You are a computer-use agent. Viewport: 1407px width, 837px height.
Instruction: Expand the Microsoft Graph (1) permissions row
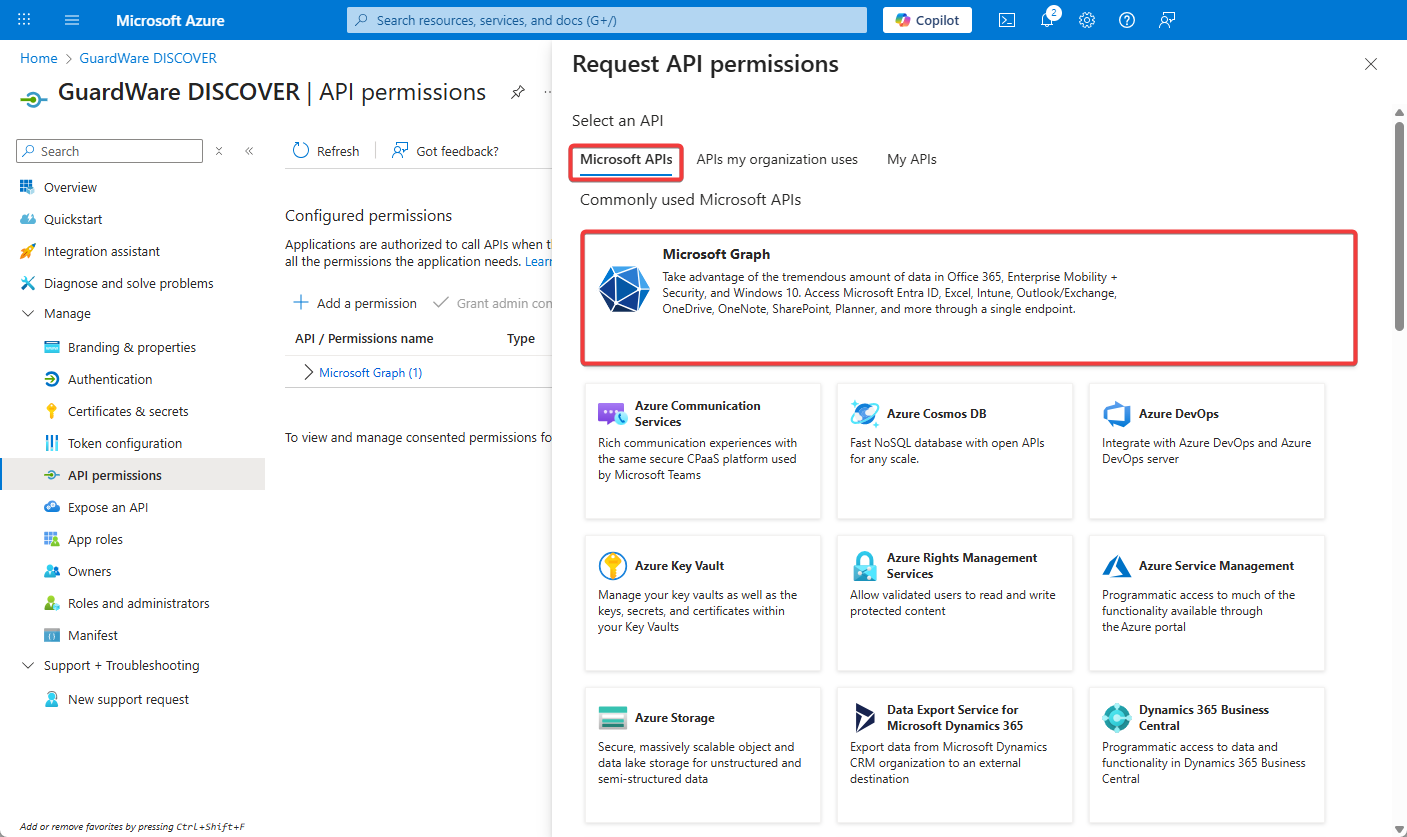point(308,373)
